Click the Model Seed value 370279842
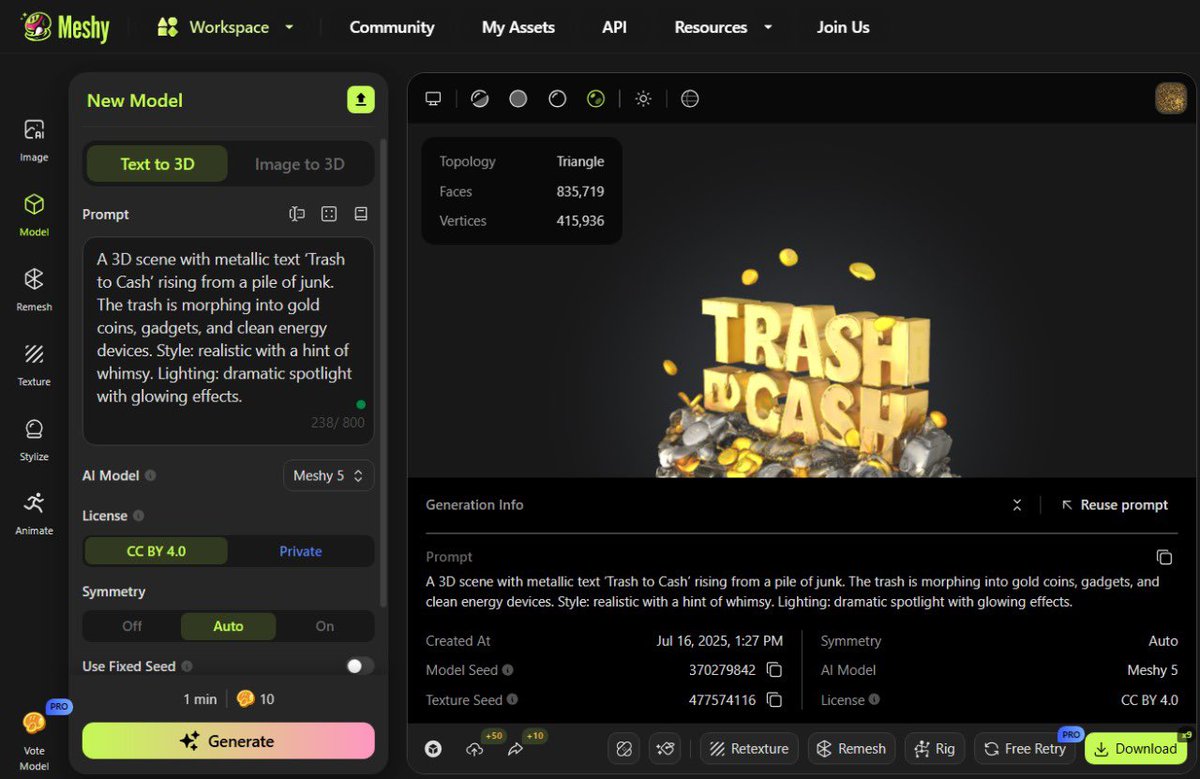Screen dimensions: 1200x779 (x=723, y=670)
